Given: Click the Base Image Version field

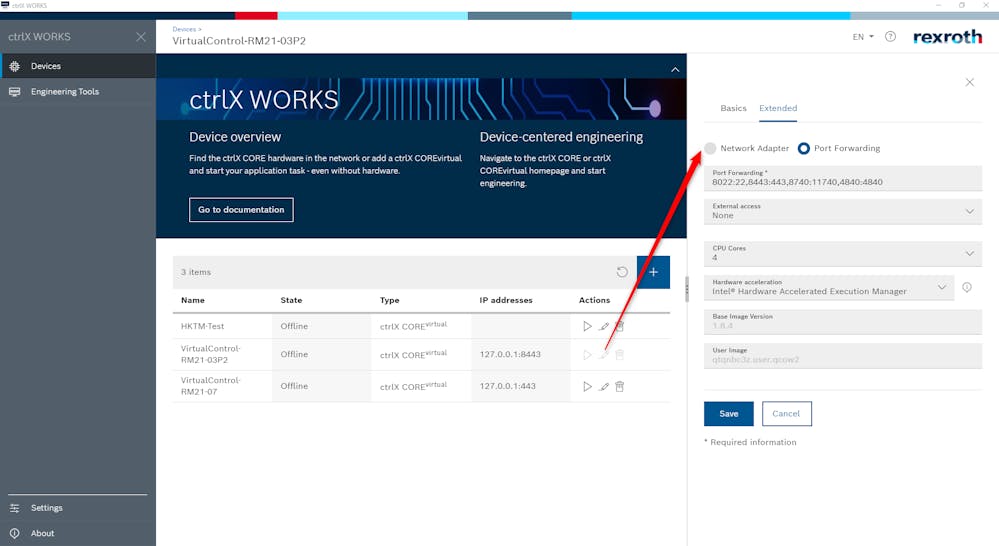Looking at the screenshot, I should click(842, 322).
